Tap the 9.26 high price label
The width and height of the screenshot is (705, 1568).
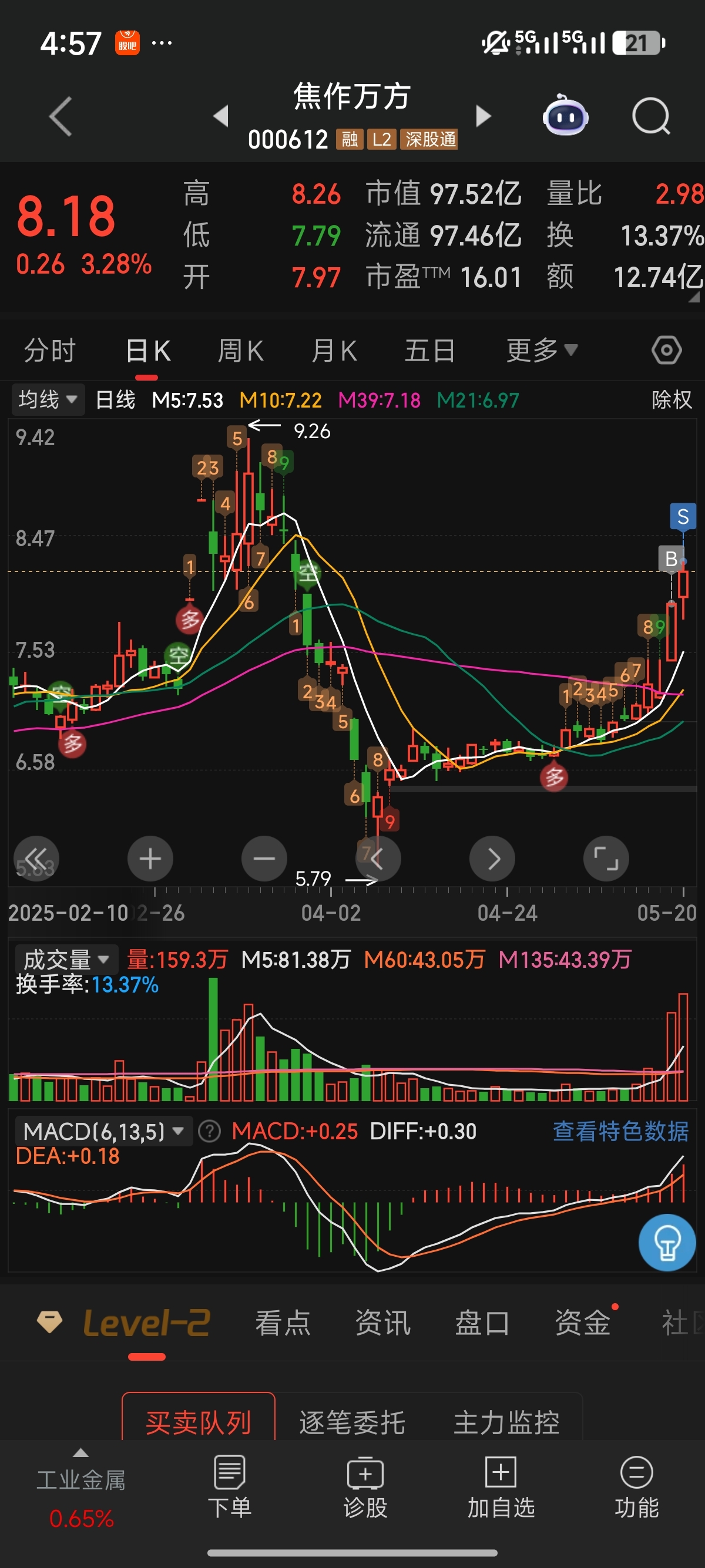pos(312,431)
